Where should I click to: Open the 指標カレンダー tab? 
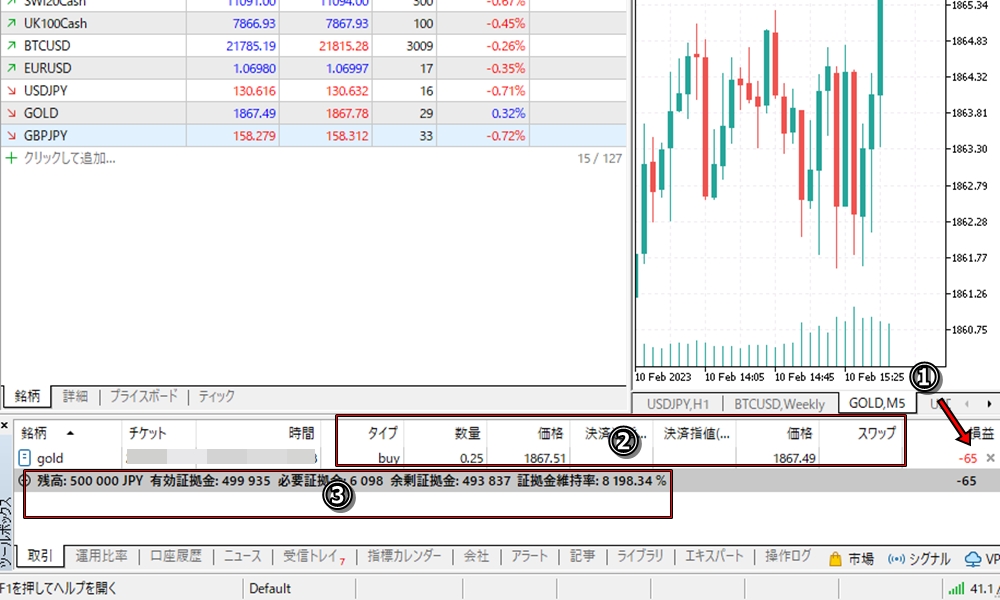404,557
